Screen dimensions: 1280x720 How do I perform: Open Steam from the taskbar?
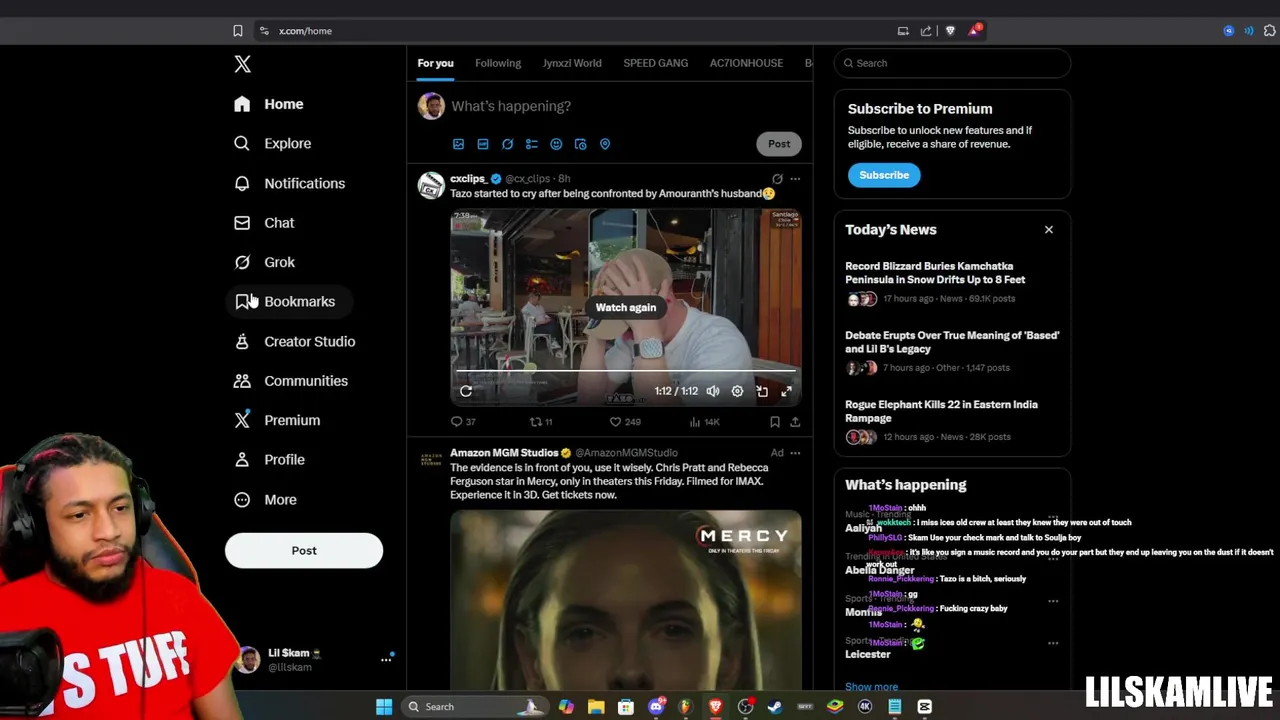coord(775,707)
